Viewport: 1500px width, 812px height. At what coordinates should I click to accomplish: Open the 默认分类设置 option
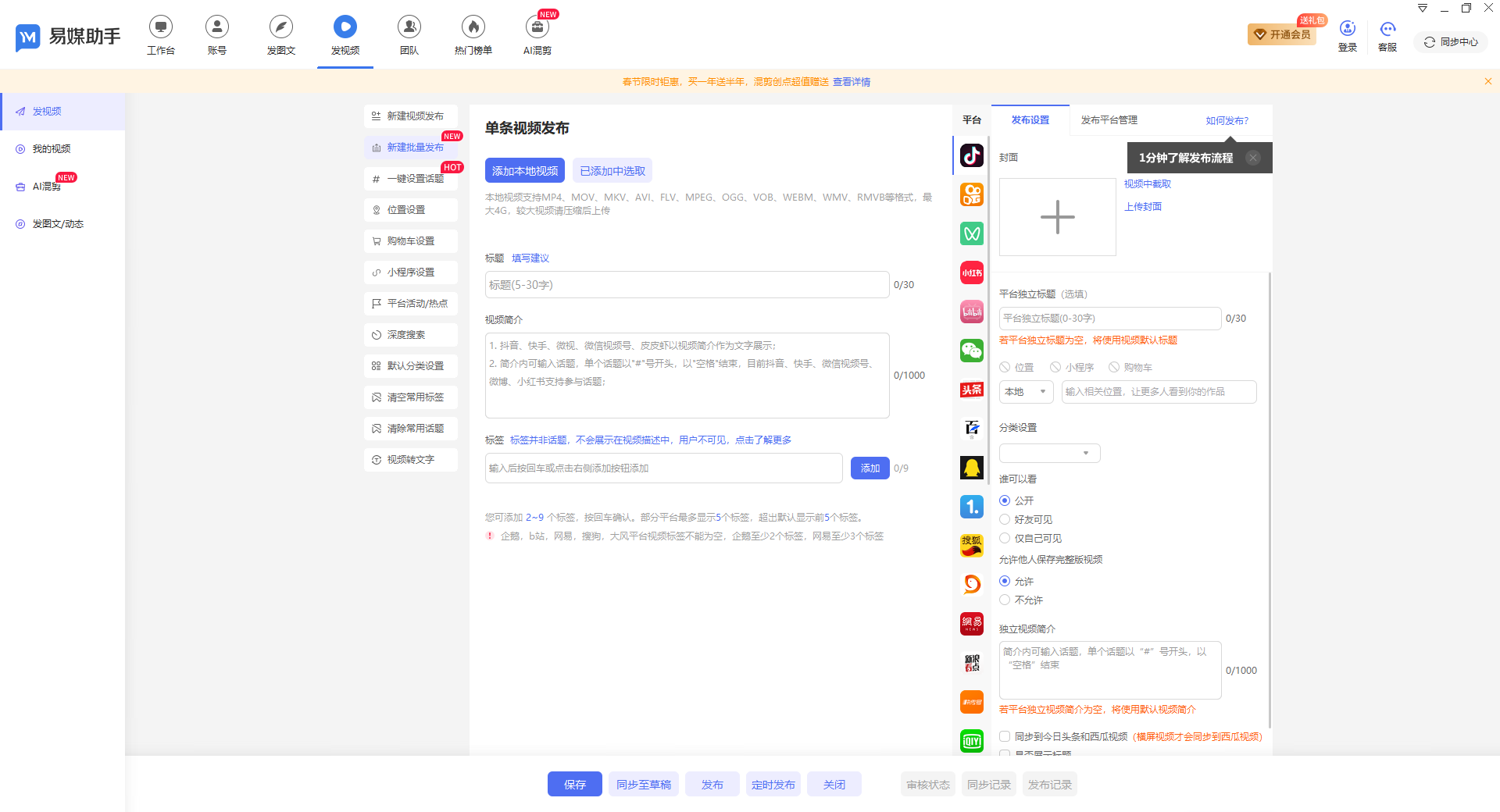point(410,365)
